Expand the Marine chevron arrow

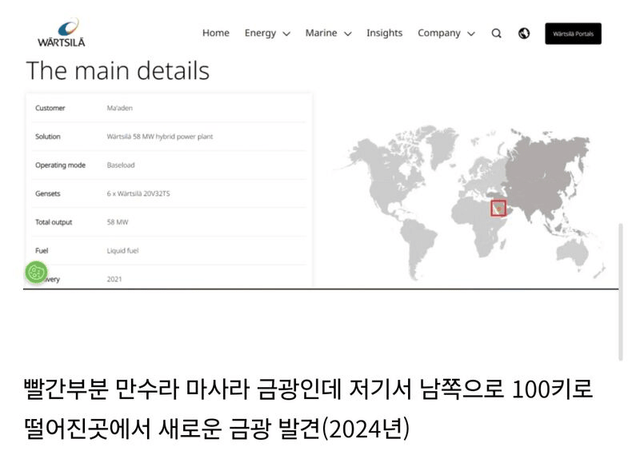tap(348, 34)
